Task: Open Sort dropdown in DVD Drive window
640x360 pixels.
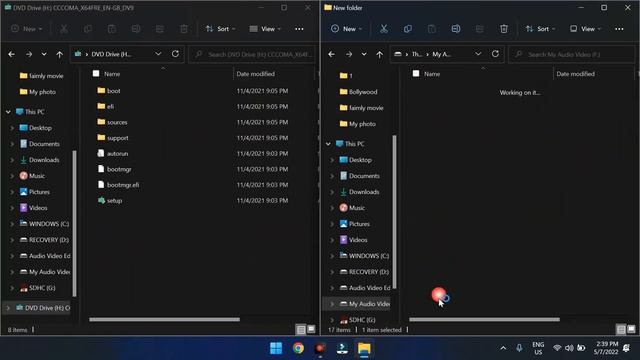Action: 220,29
